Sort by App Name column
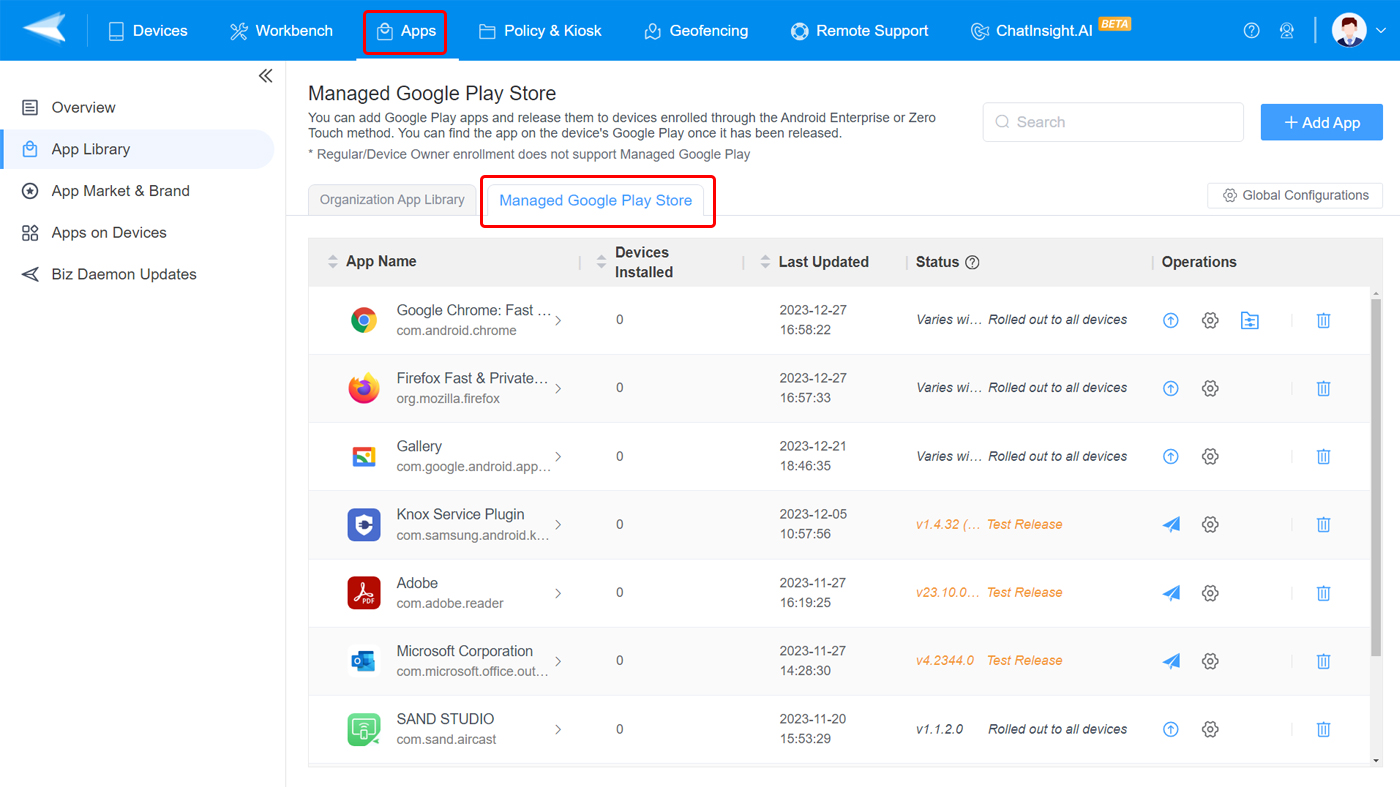 [333, 262]
